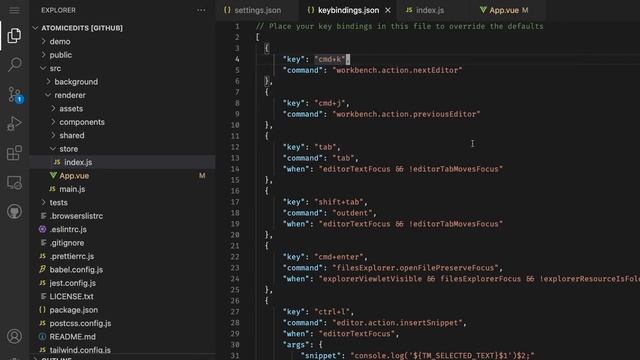Close the keybindings.json tab
The height and width of the screenshot is (360, 640).
click(x=388, y=10)
